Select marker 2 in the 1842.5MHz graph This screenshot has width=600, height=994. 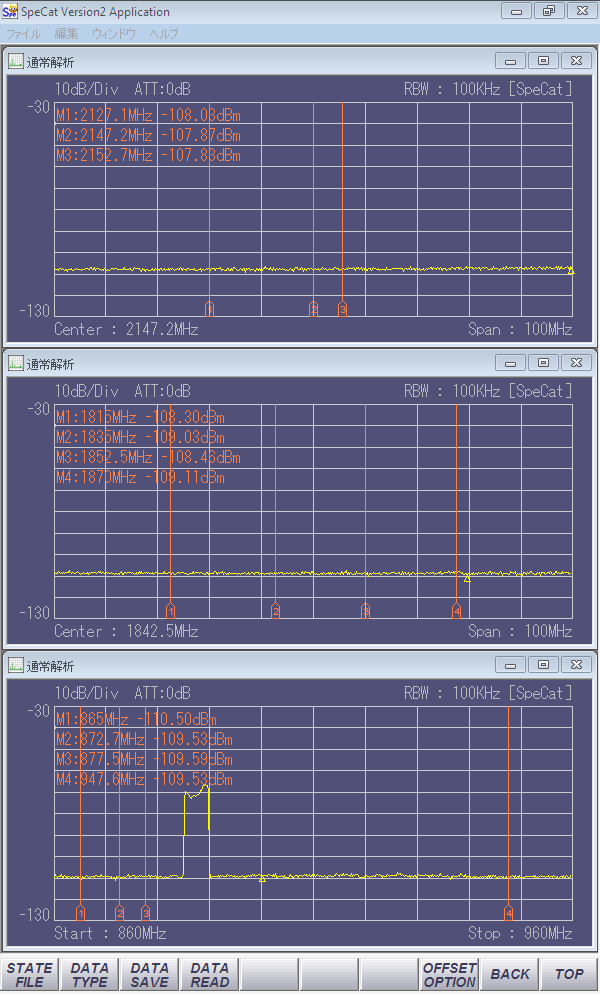point(275,610)
